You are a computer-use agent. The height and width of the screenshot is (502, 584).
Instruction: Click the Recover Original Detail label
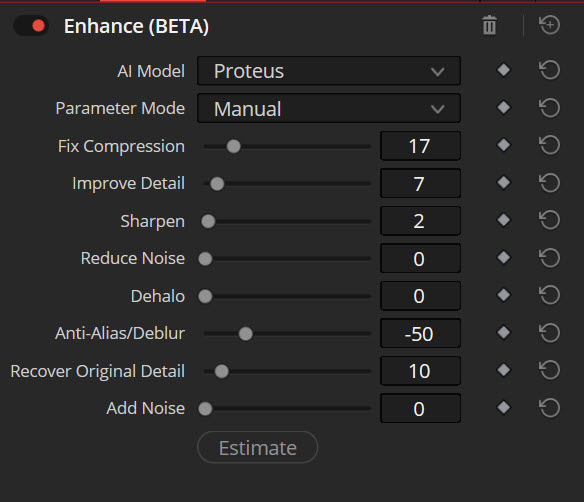[98, 371]
